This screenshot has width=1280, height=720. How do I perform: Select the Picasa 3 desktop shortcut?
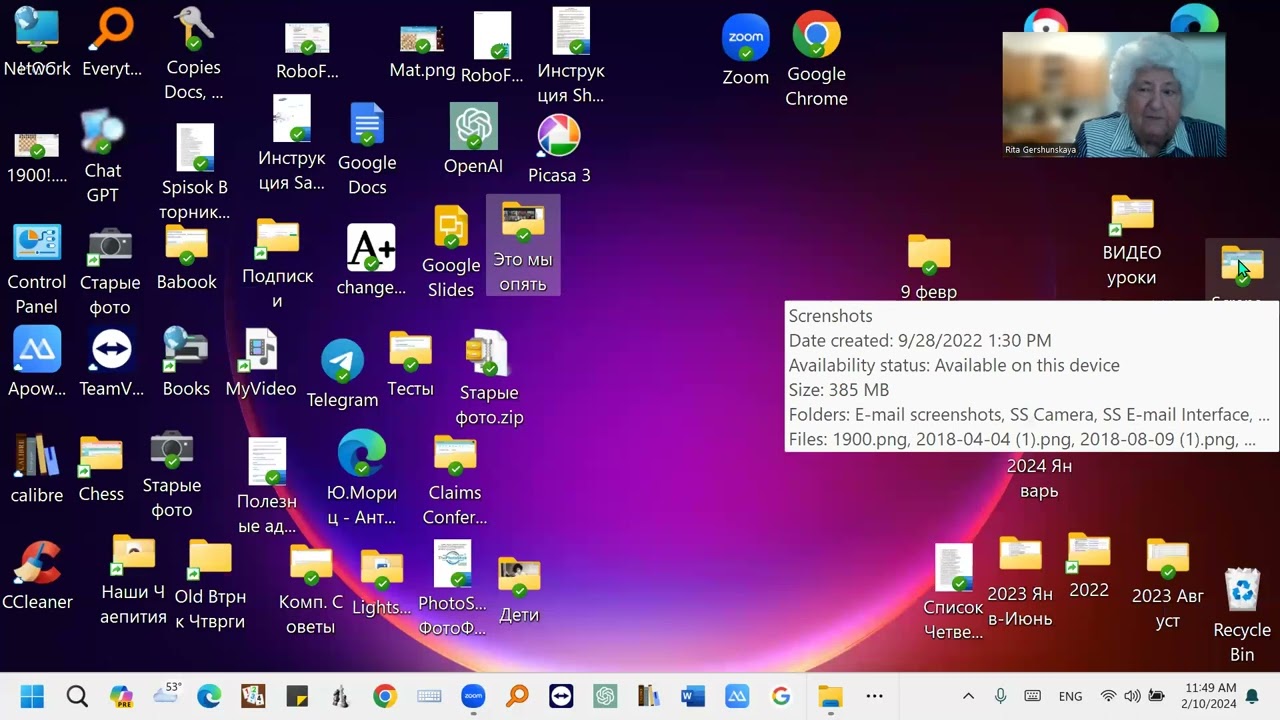[x=559, y=149]
